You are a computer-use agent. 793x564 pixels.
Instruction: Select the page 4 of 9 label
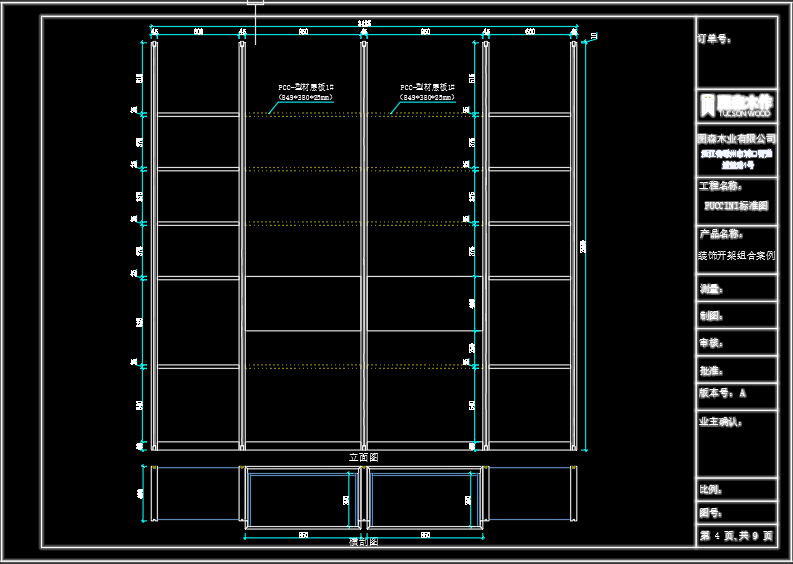click(x=736, y=537)
